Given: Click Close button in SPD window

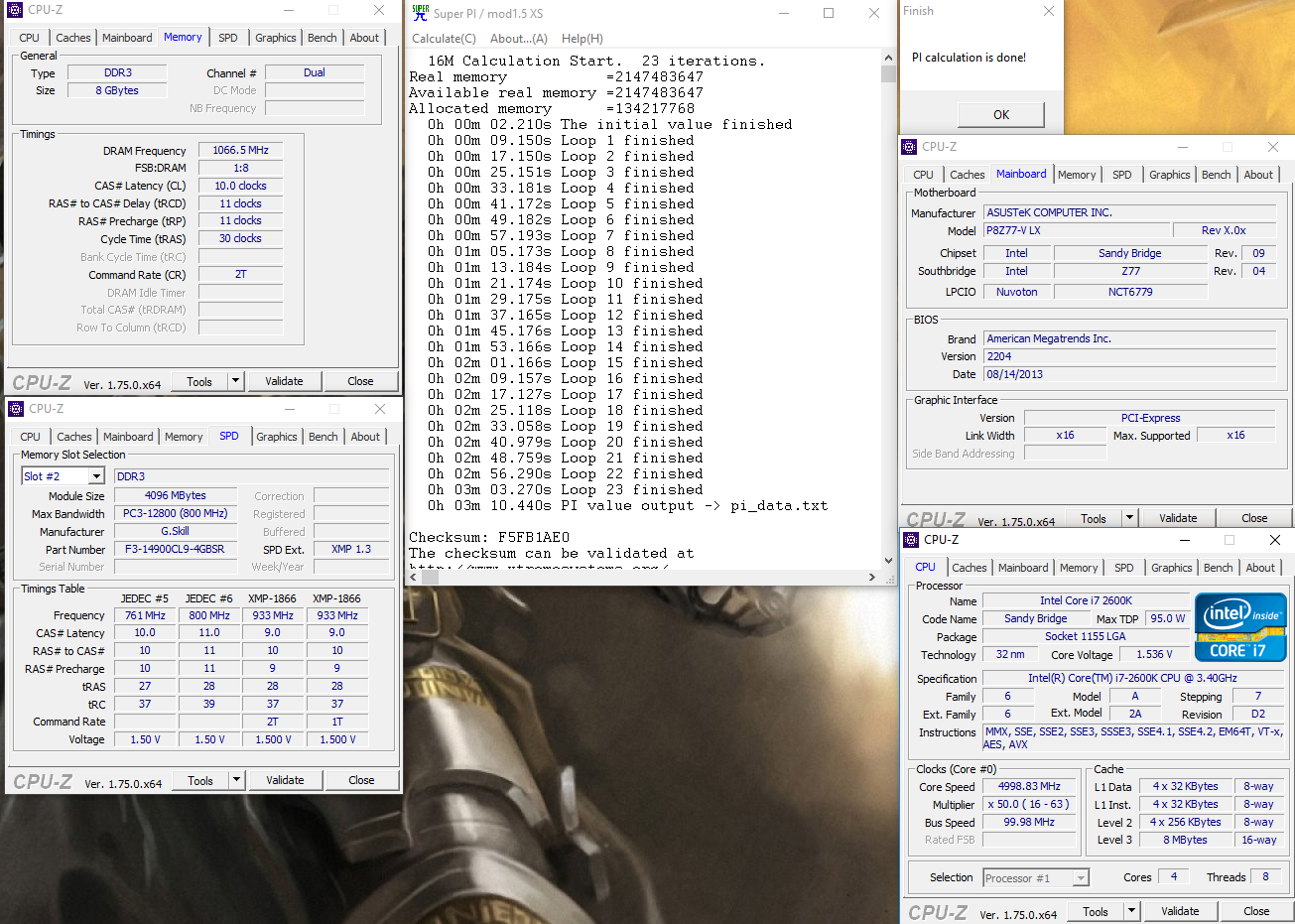Looking at the screenshot, I should click(x=361, y=780).
